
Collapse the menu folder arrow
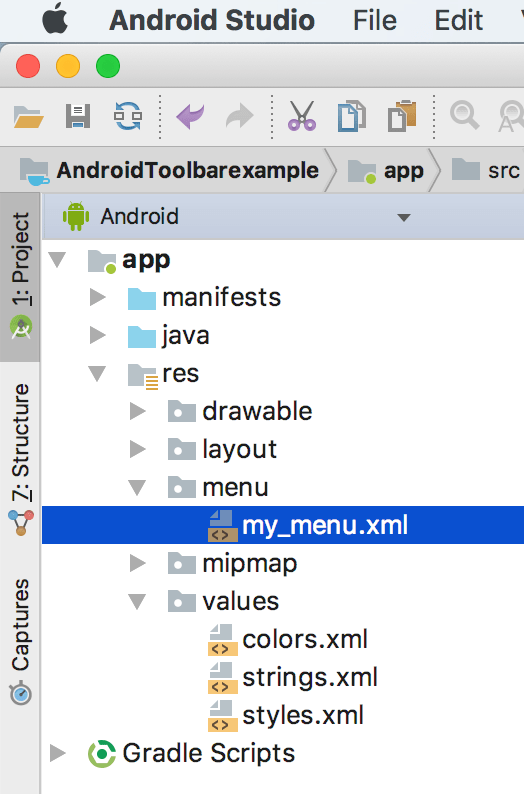(x=137, y=488)
